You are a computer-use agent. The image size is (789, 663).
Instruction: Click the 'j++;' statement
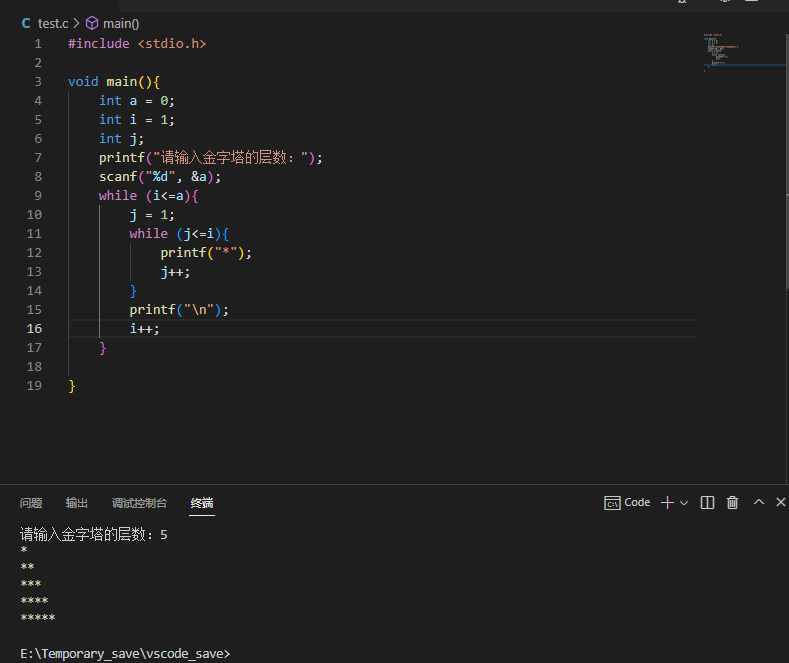click(x=175, y=272)
